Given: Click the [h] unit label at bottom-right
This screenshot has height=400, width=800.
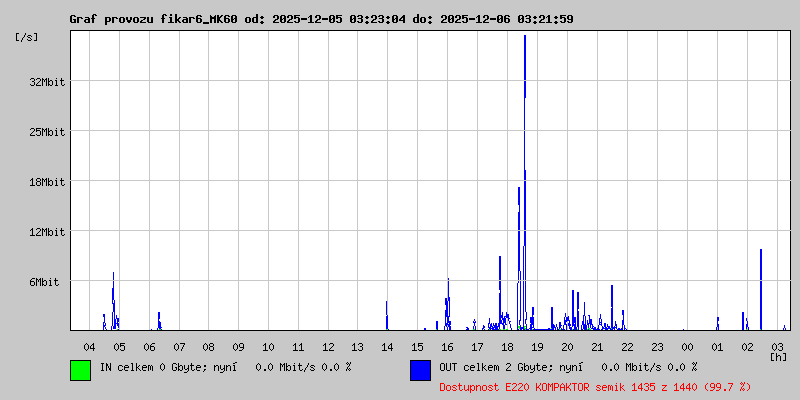Looking at the screenshot, I should (779, 356).
